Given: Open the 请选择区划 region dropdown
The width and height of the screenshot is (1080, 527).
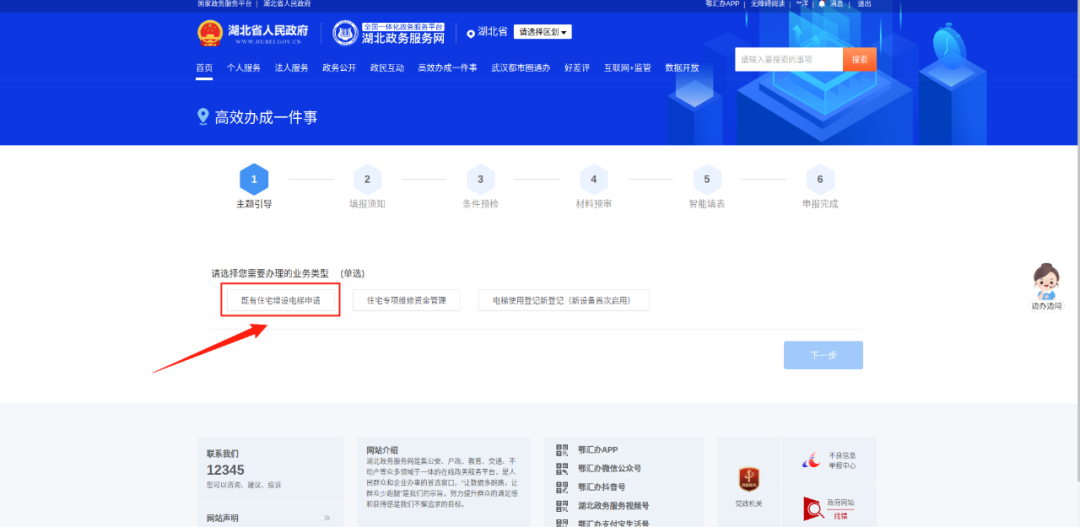Looking at the screenshot, I should pos(542,33).
